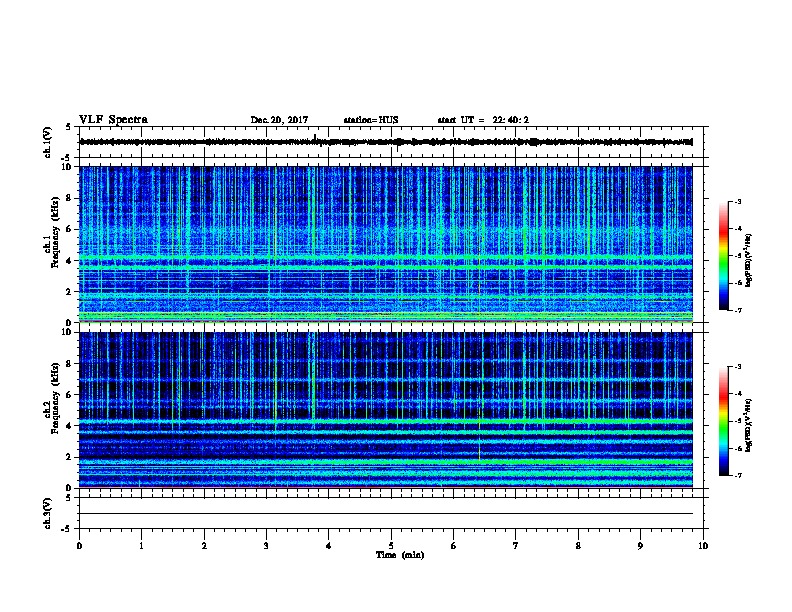Click time axis tick label "7"
792x612 pixels.
pyautogui.click(x=516, y=546)
